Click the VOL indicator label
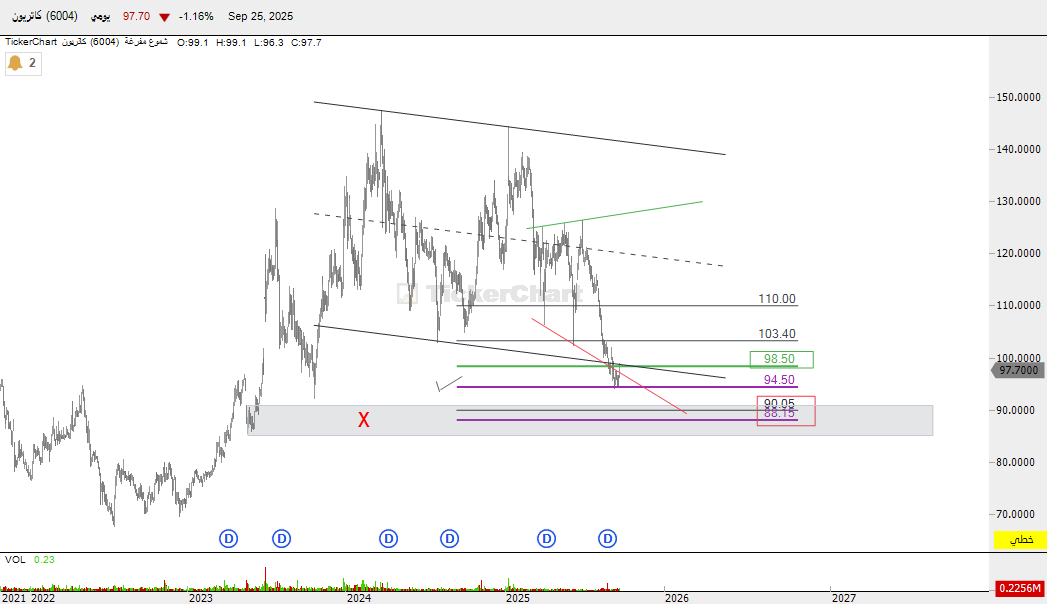Image resolution: width=1047 pixels, height=604 pixels. (x=15, y=560)
